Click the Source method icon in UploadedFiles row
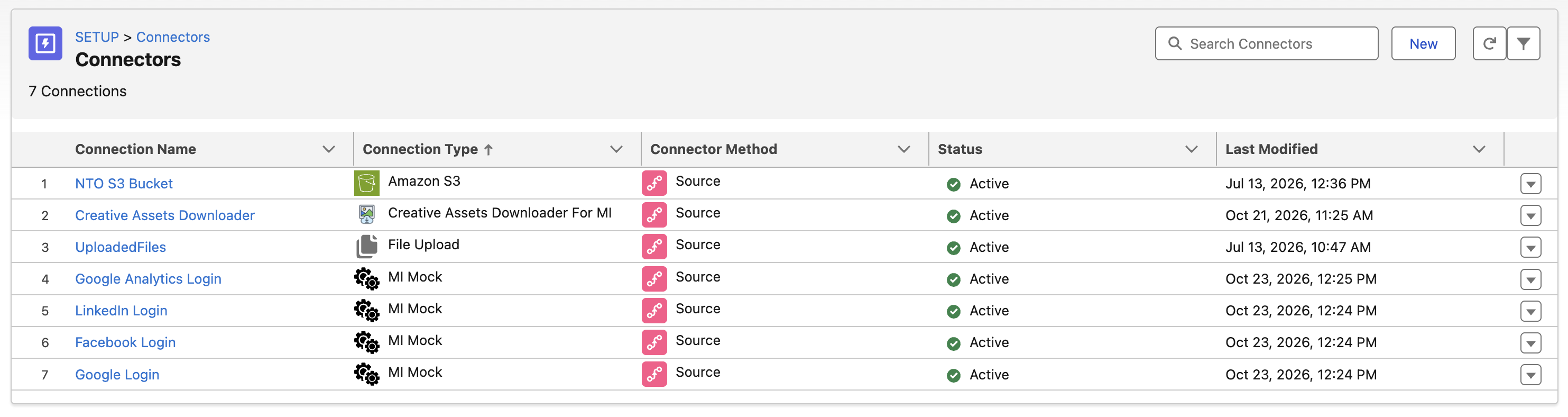This screenshot has height=417, width=1568. [x=654, y=247]
